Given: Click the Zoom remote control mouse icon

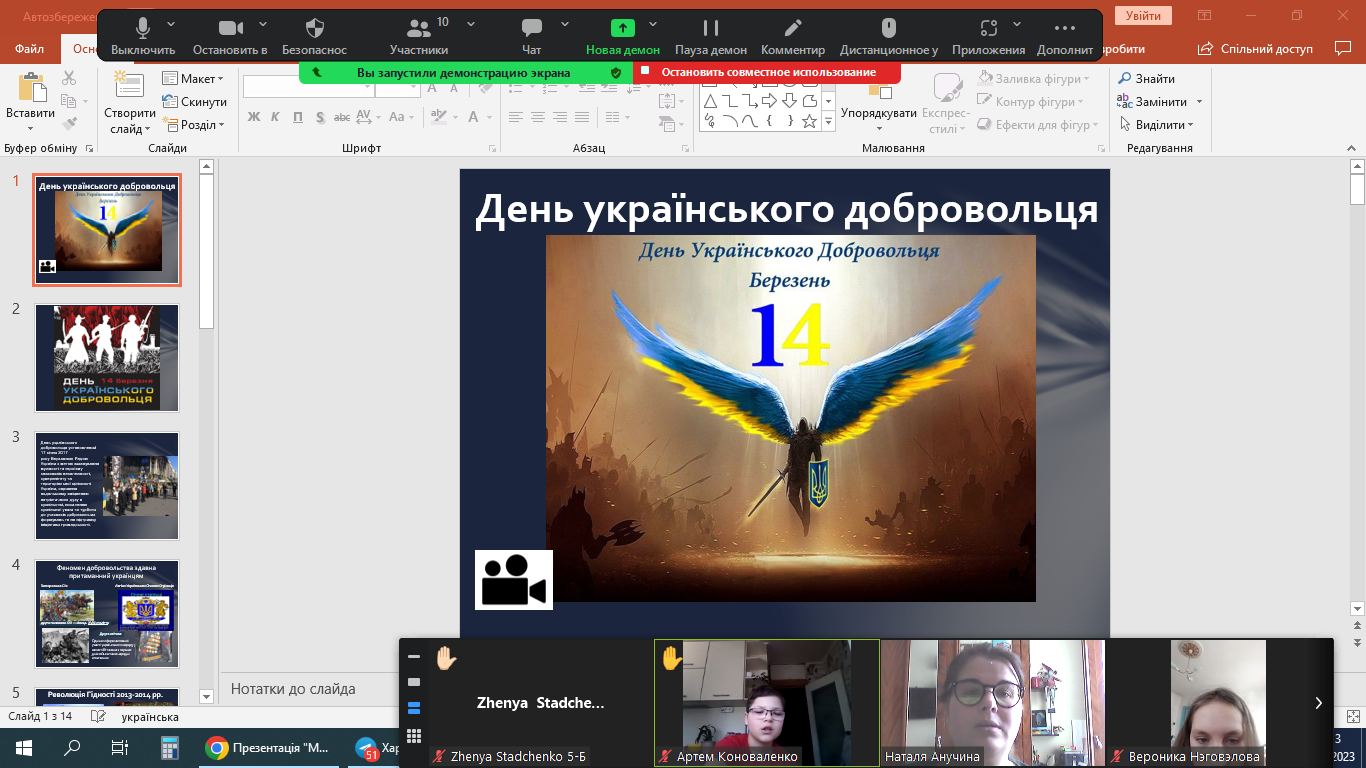Looking at the screenshot, I should (x=888, y=29).
